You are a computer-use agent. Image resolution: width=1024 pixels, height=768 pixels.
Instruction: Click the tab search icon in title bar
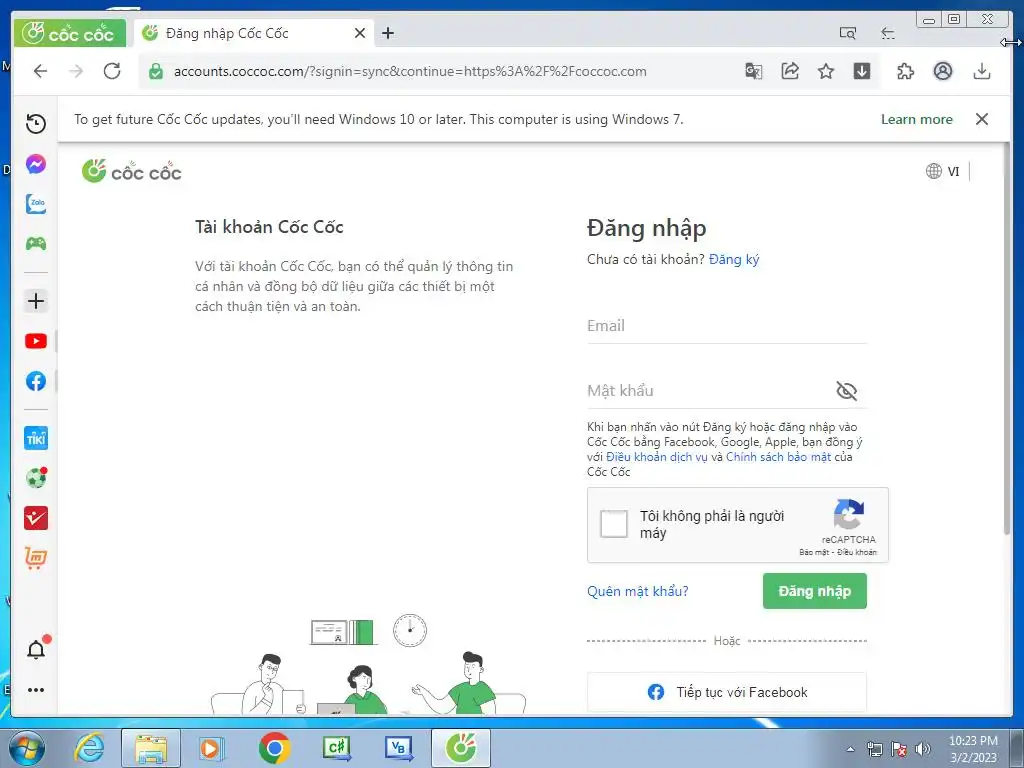[x=848, y=33]
